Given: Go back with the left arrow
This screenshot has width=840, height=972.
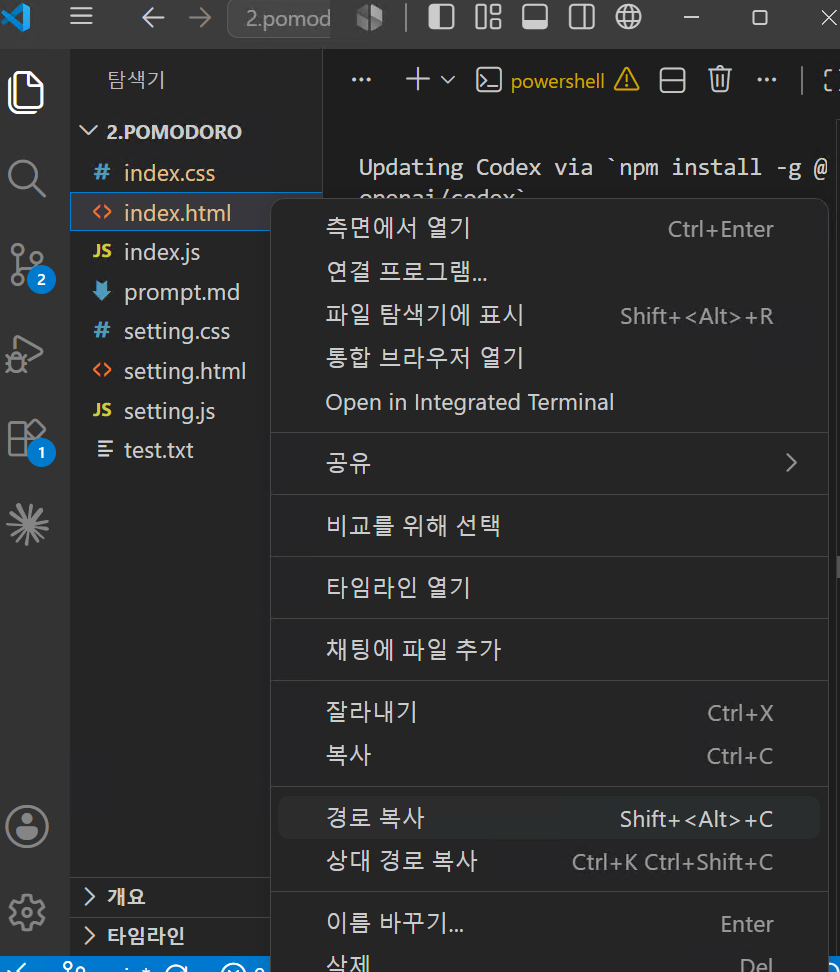Looking at the screenshot, I should (153, 17).
